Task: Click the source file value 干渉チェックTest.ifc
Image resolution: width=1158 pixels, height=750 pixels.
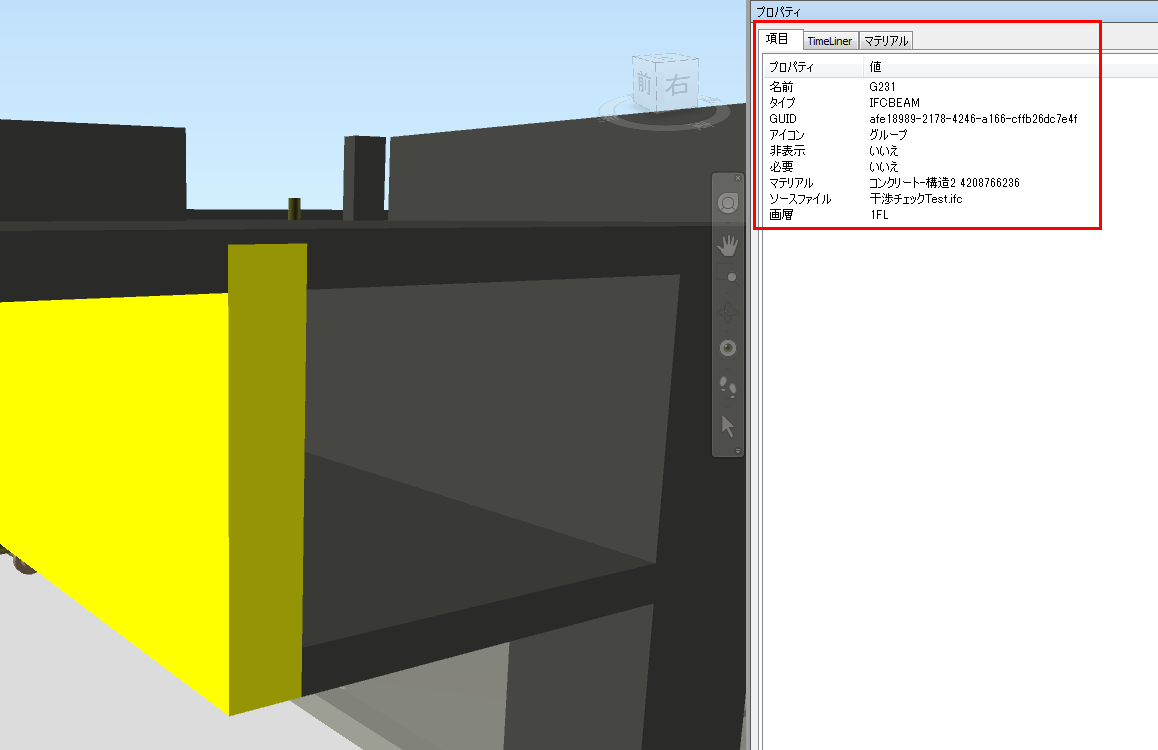Action: point(916,198)
